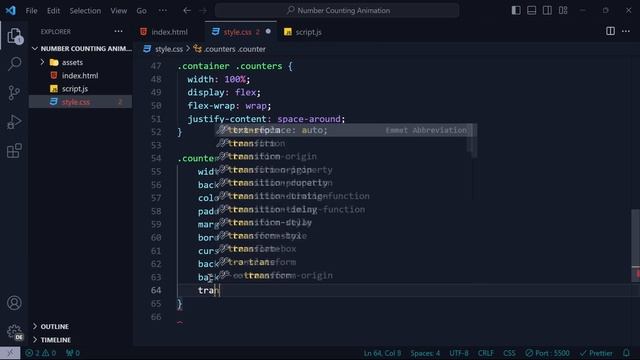Open notifications bell in status bar
Screen dimensions: 640x360
pos(627,353)
